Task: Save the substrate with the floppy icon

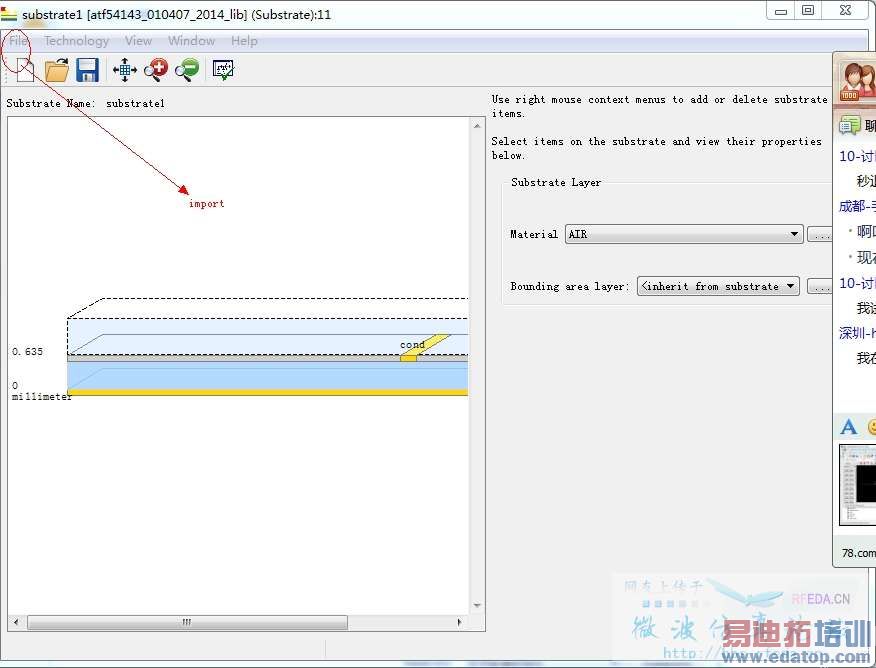Action: pyautogui.click(x=87, y=70)
